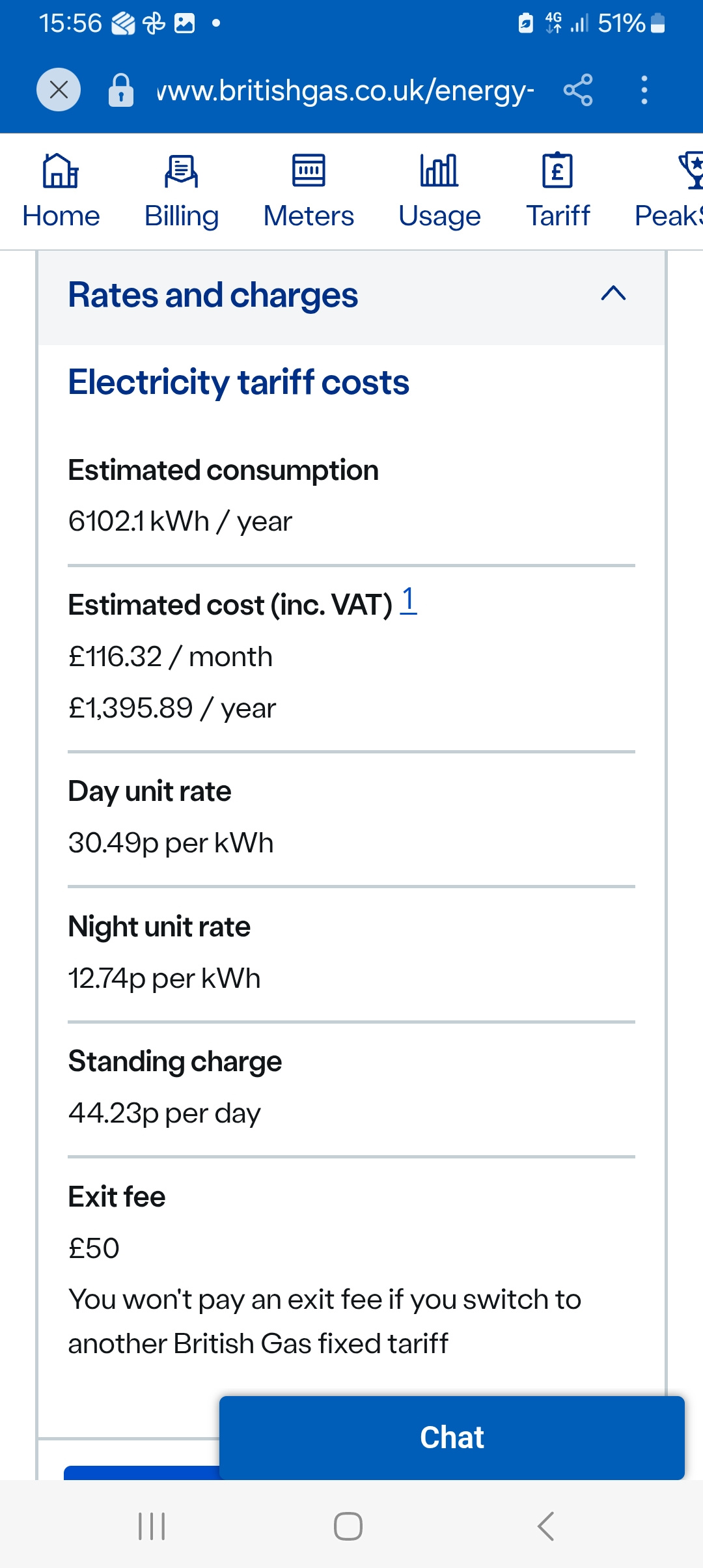703x1568 pixels.
Task: Tap the browser share icon
Action: [x=578, y=90]
